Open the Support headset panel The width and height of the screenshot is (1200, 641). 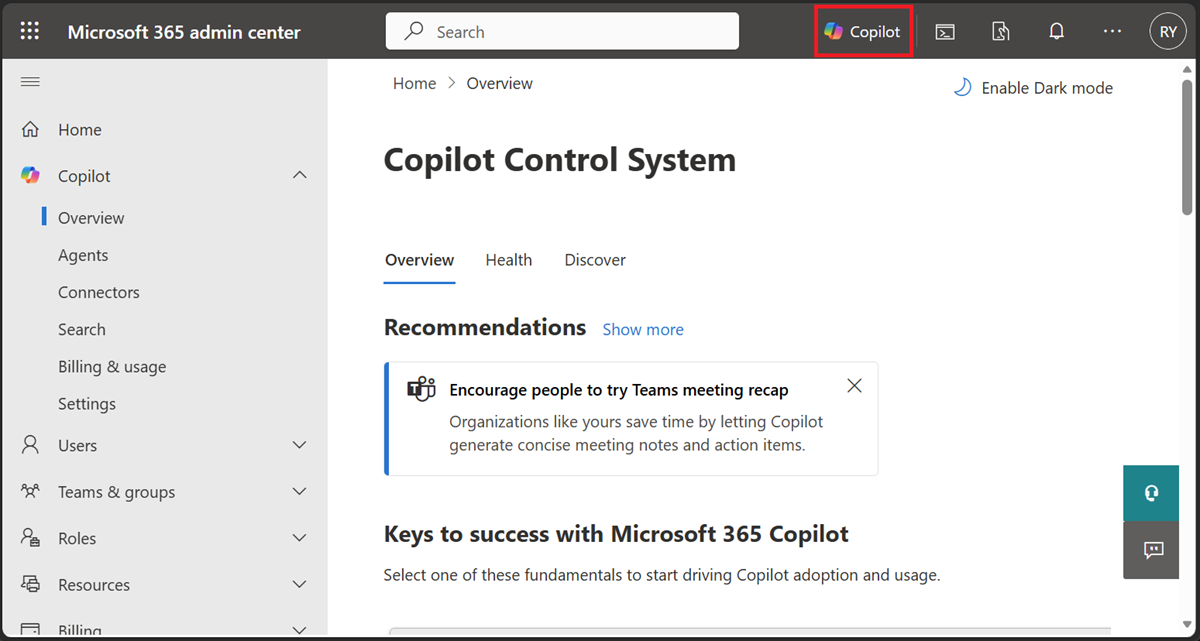[1150, 492]
